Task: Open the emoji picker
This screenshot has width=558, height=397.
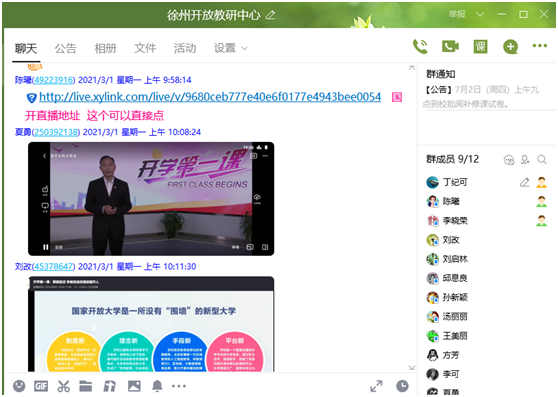Action: tap(19, 386)
